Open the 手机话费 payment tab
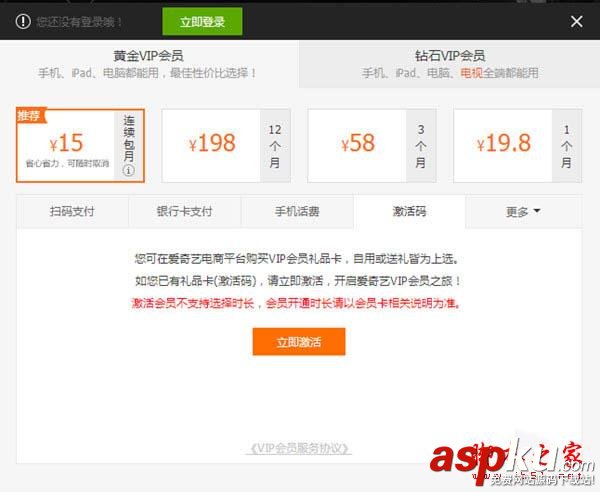 coord(297,211)
